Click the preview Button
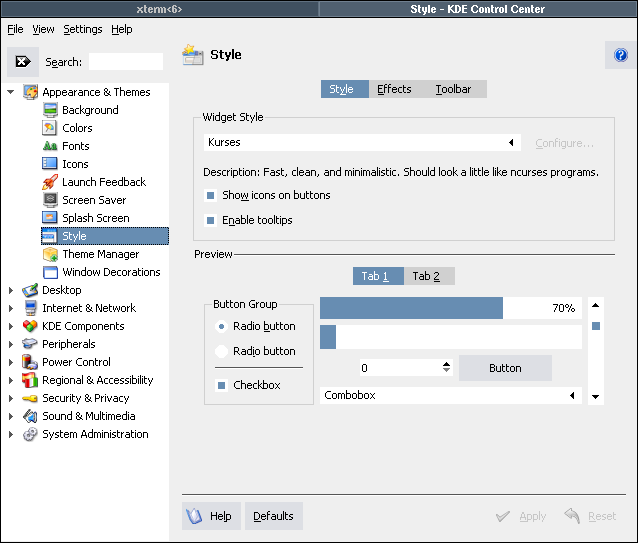 point(505,368)
